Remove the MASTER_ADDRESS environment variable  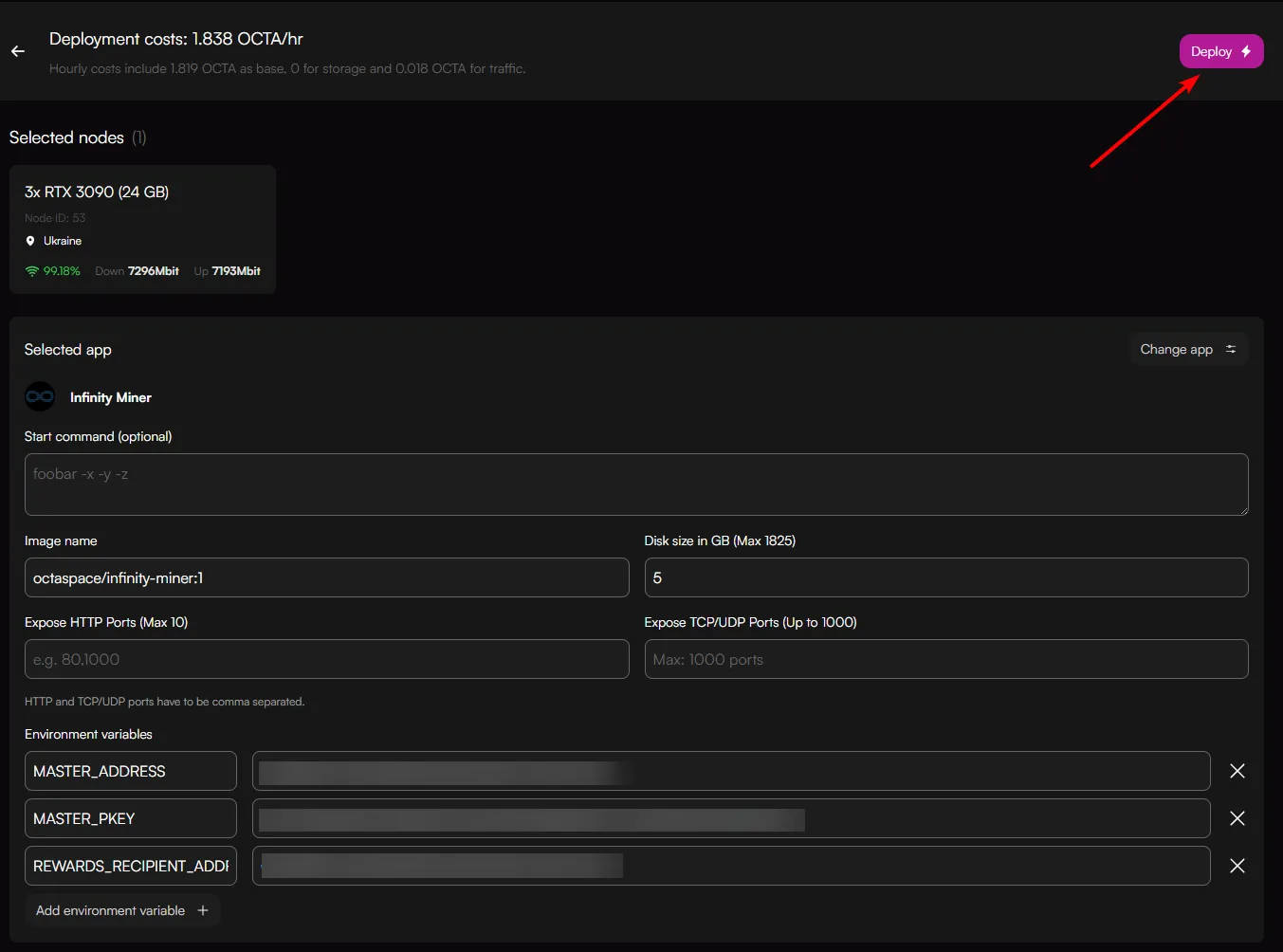coord(1237,771)
